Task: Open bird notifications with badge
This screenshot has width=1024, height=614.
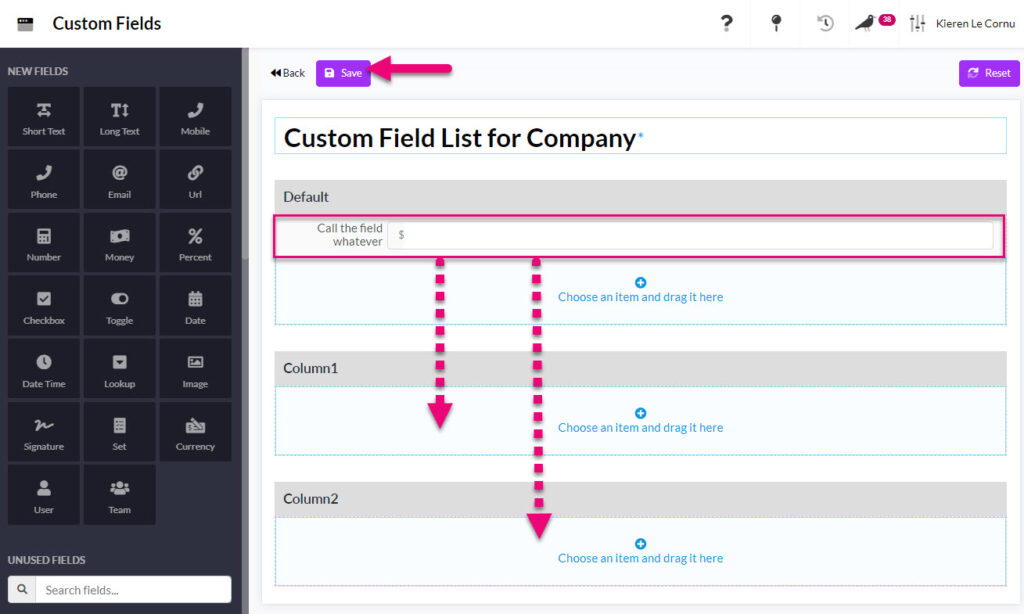Action: point(874,23)
